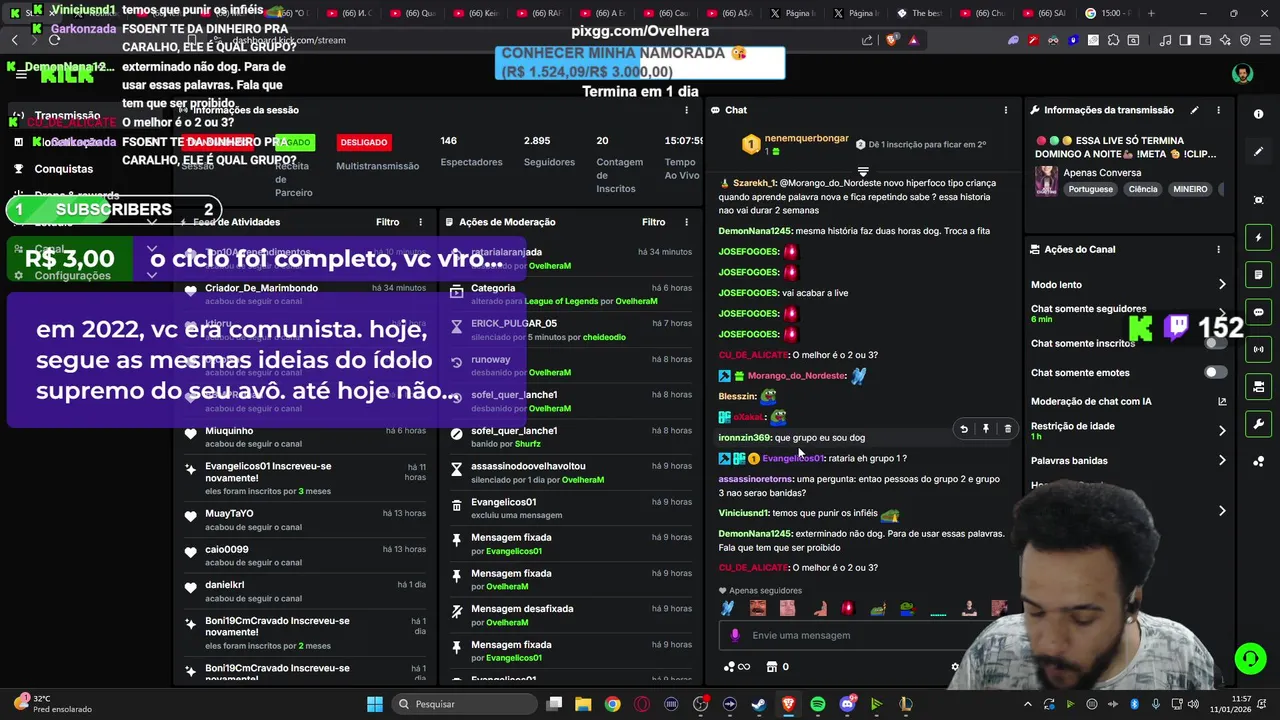1280x720 pixels.
Task: Open the info icon in right sidebar
Action: coord(1258,114)
